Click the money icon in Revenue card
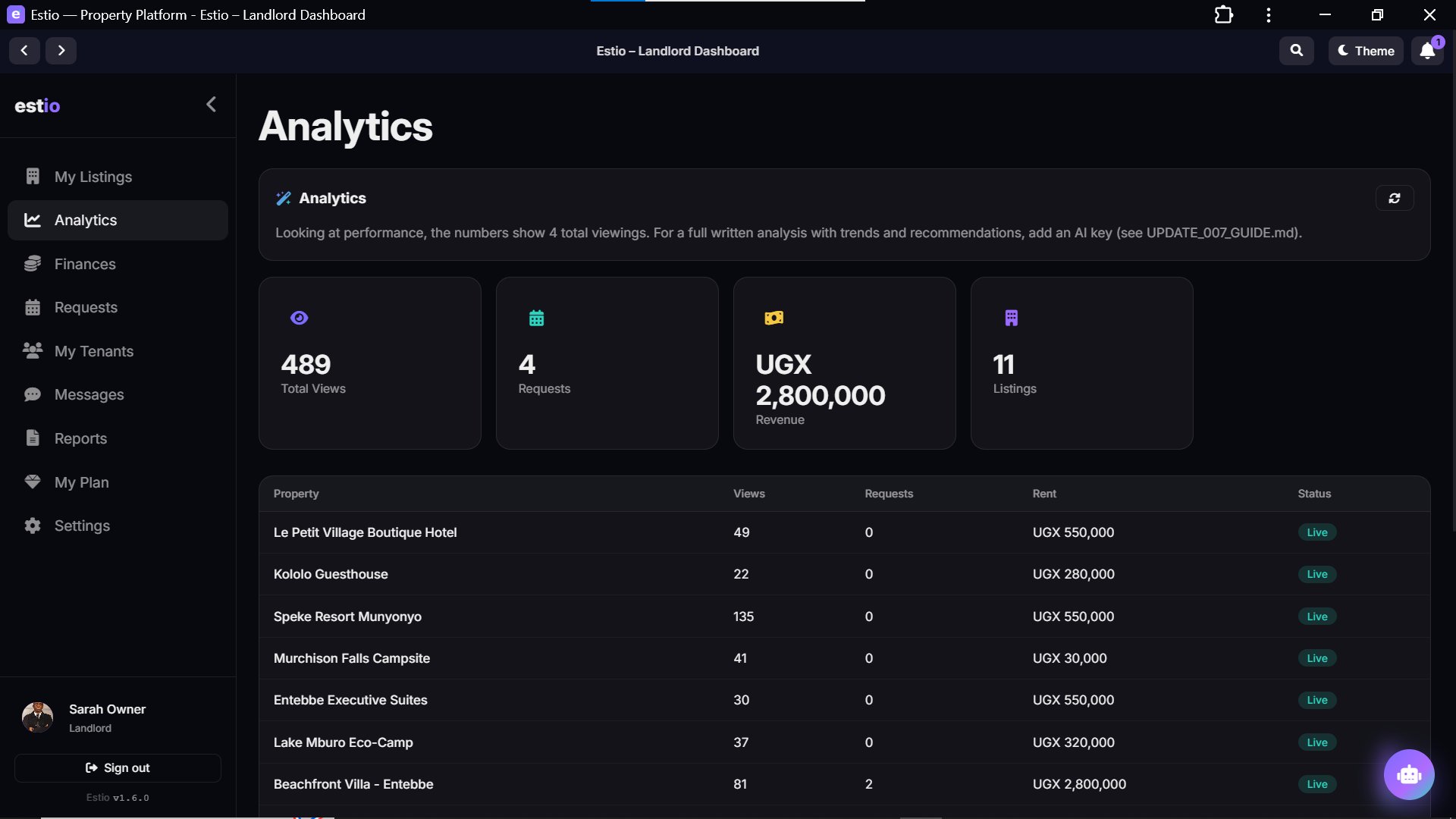The image size is (1456, 819). click(773, 318)
